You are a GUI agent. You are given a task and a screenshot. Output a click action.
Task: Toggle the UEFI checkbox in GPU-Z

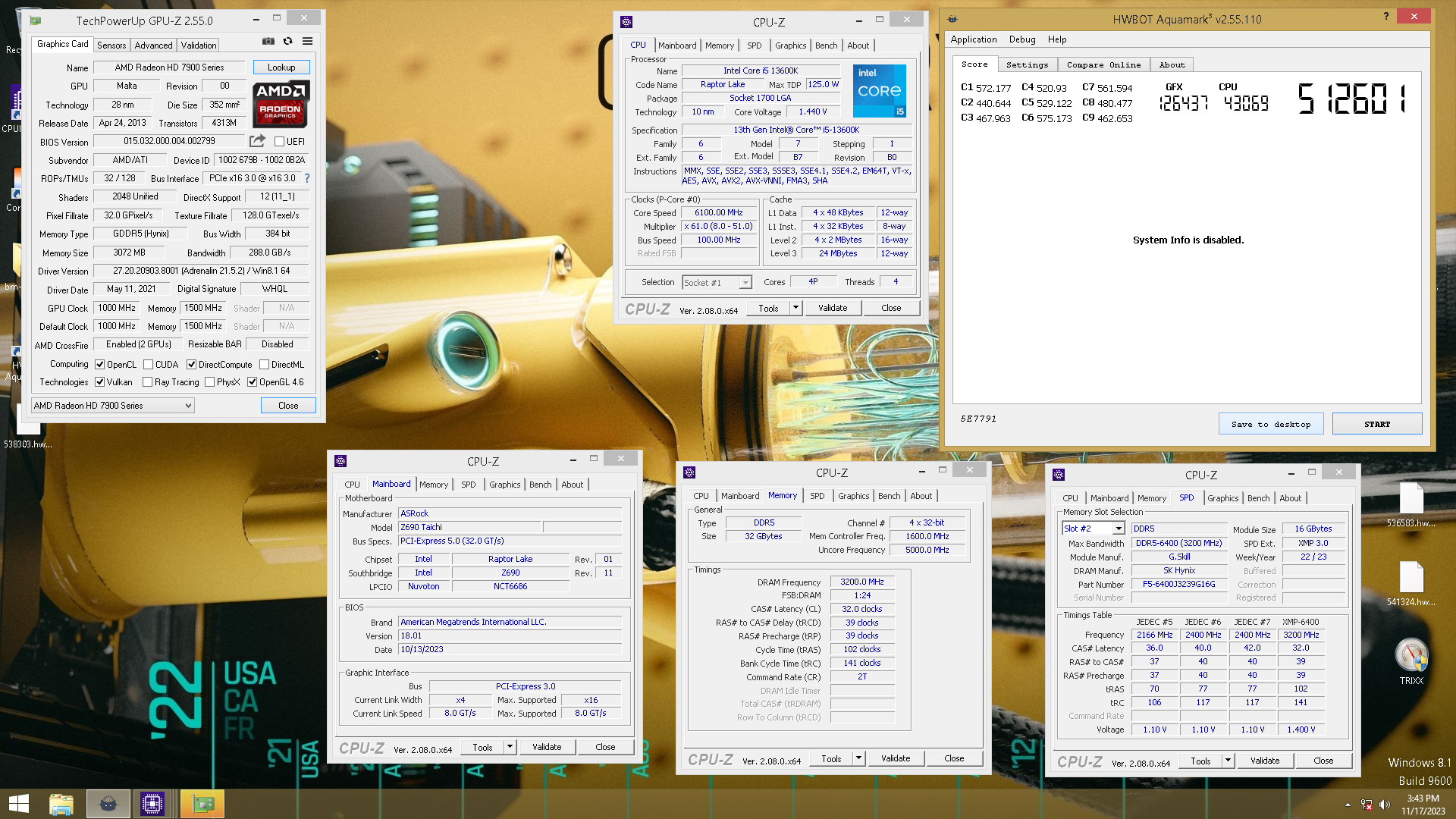279,142
